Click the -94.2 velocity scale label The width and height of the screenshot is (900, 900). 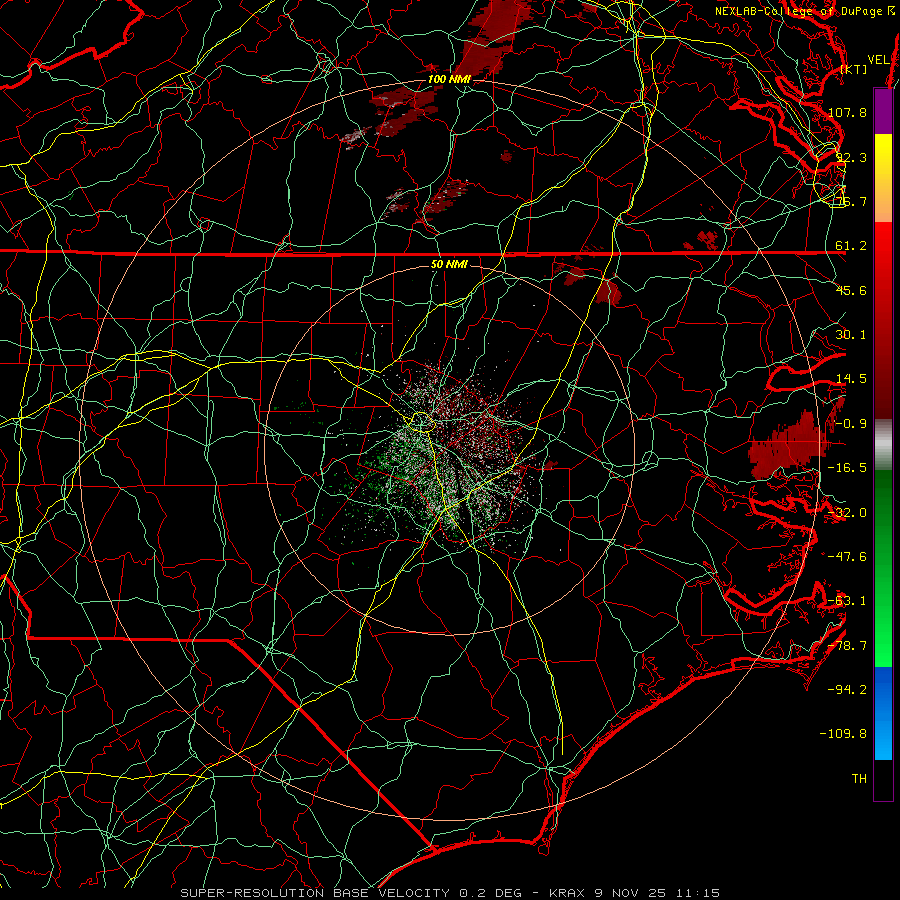[847, 690]
